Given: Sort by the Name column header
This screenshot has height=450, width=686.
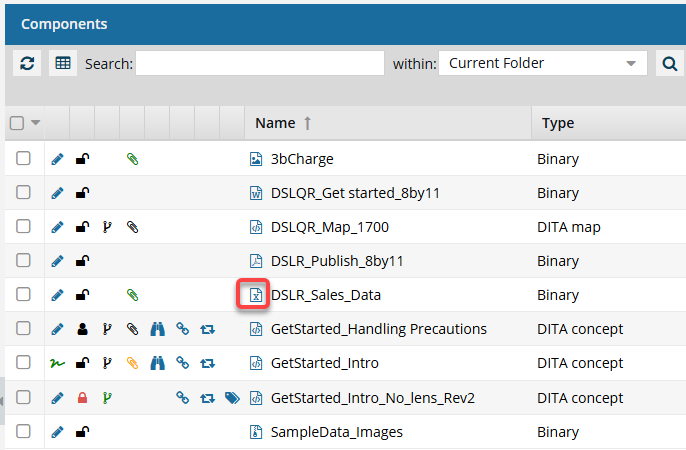Looking at the screenshot, I should 275,123.
